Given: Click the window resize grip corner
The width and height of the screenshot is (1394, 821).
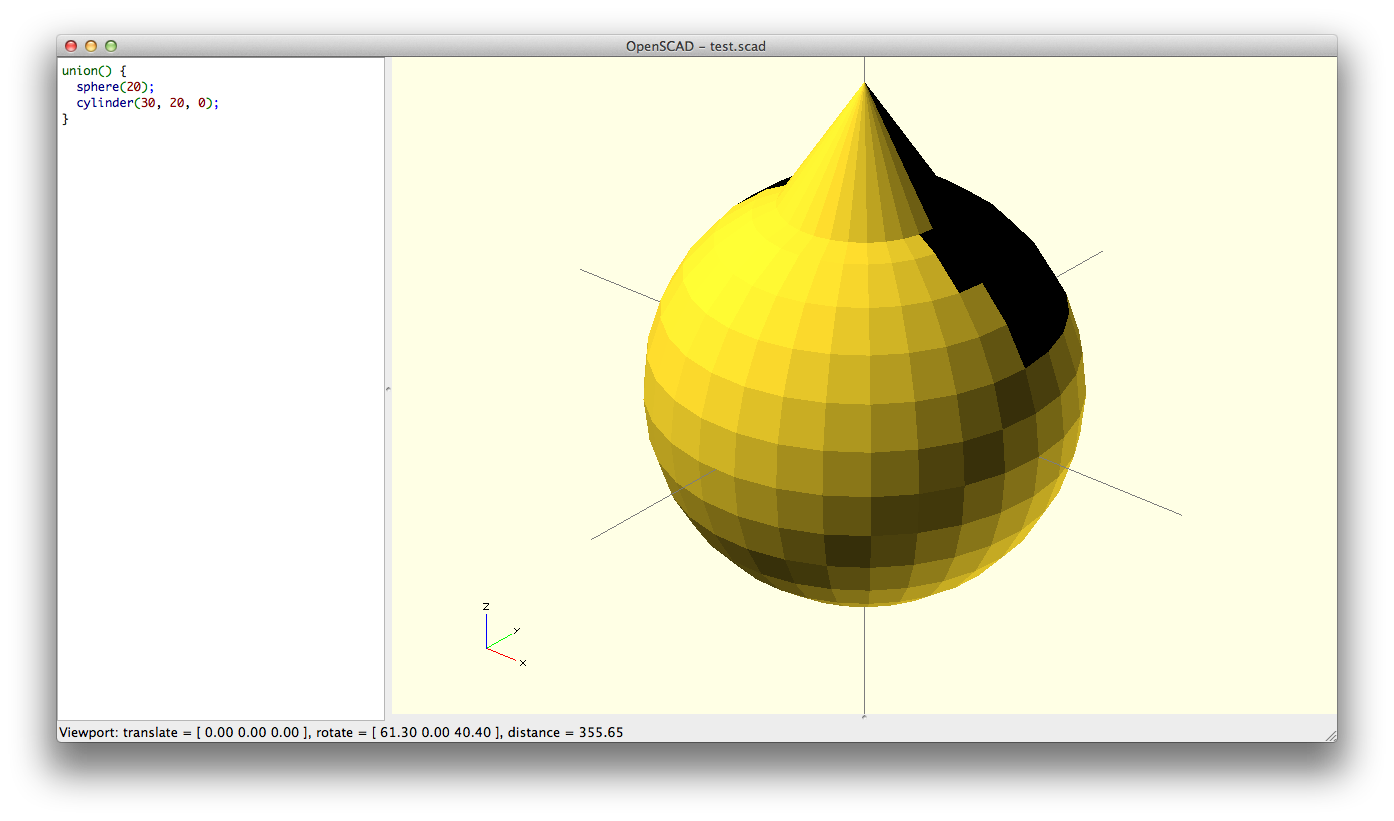Looking at the screenshot, I should tap(1330, 735).
